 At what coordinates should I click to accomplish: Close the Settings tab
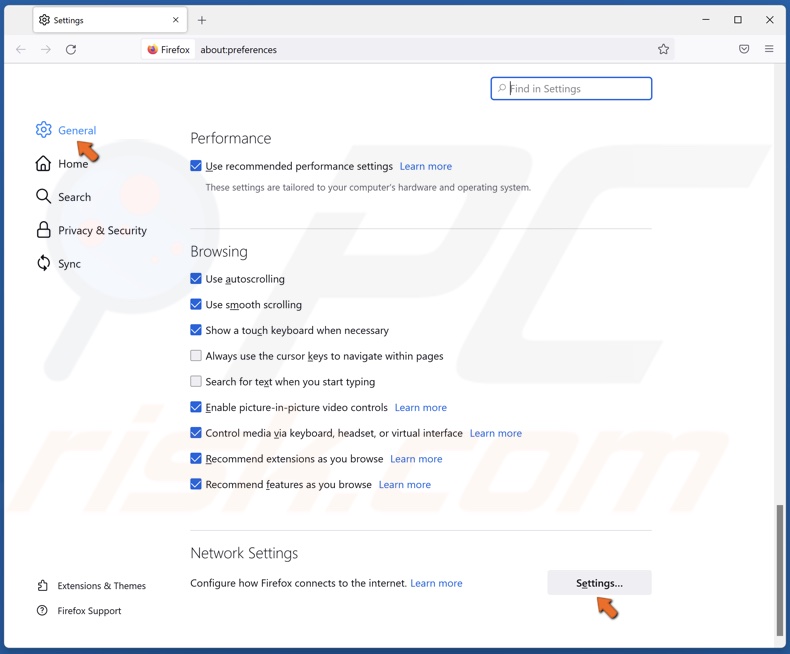coord(175,20)
